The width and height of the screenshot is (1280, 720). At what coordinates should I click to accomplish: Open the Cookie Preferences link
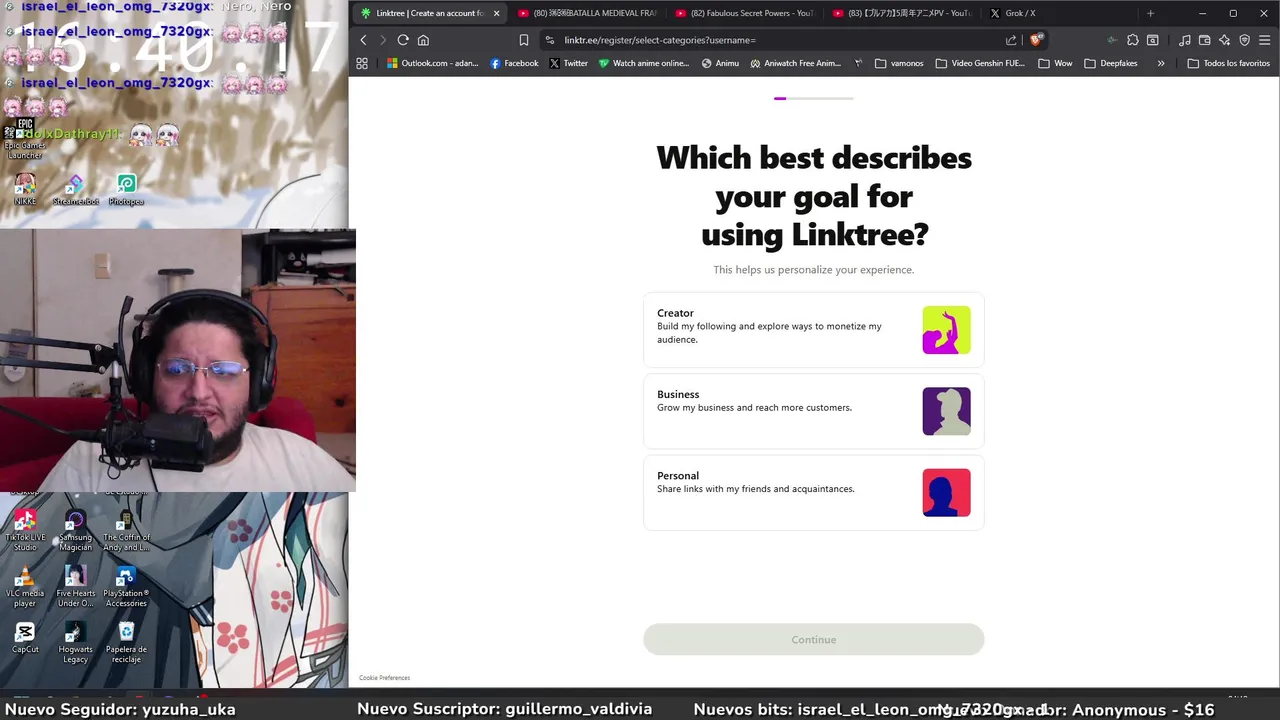tap(384, 678)
